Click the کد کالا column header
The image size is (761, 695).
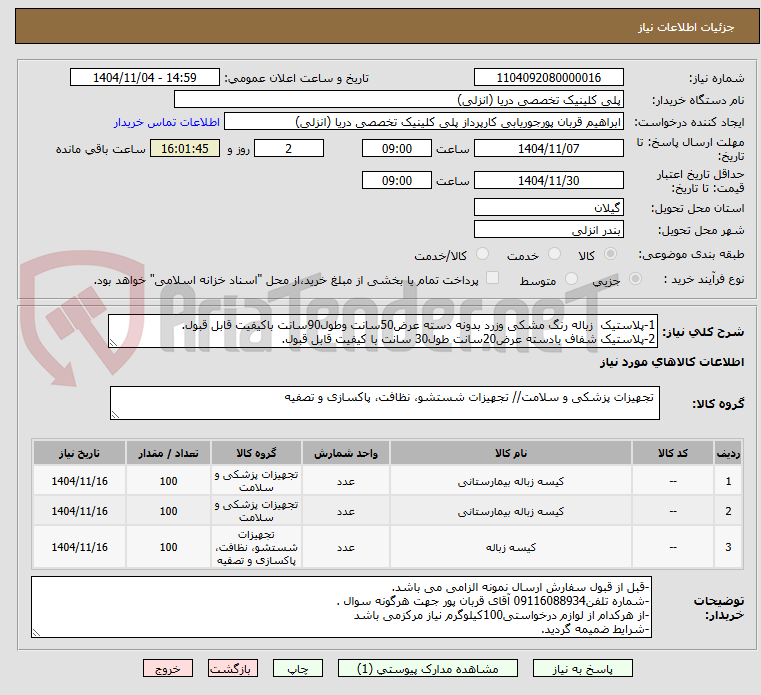click(x=673, y=453)
